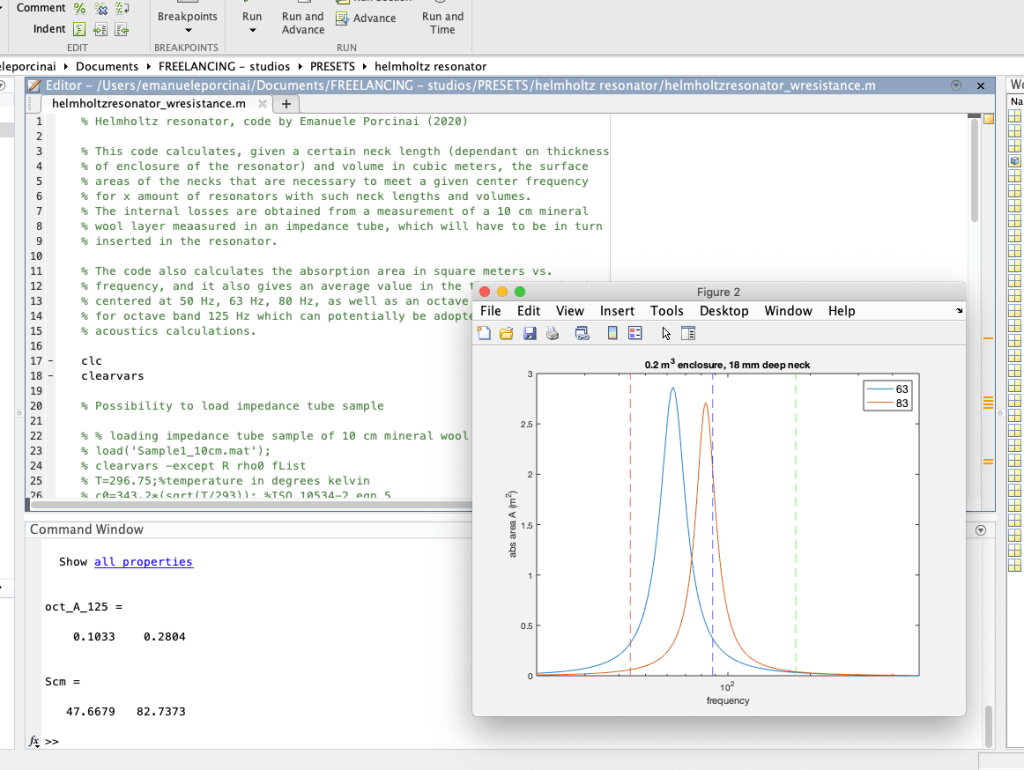Screen dimensions: 1024x770
Task: Click the 'all properties' link
Action: click(143, 562)
